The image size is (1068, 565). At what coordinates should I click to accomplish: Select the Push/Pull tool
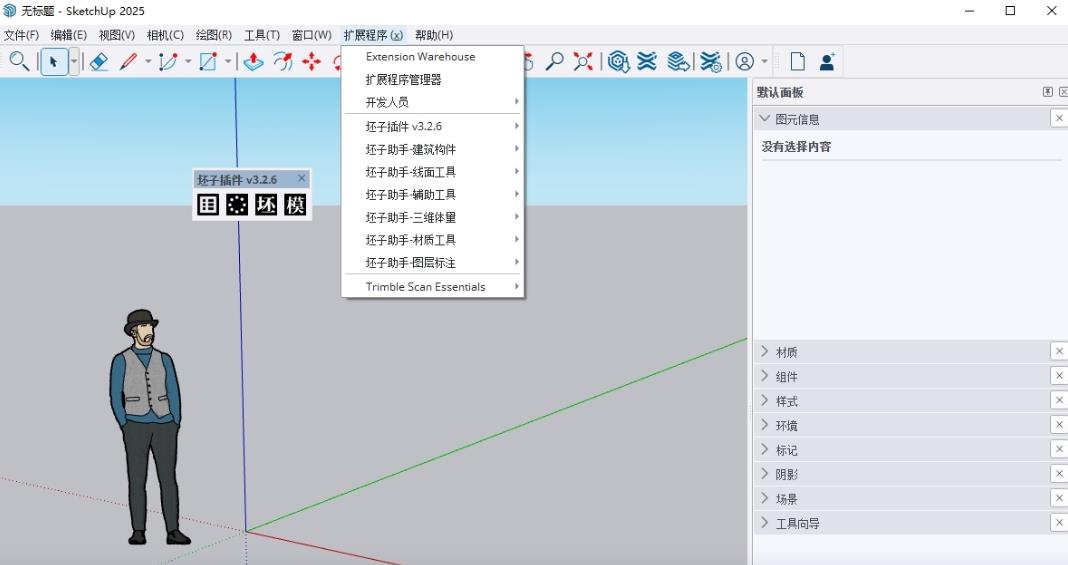point(253,61)
